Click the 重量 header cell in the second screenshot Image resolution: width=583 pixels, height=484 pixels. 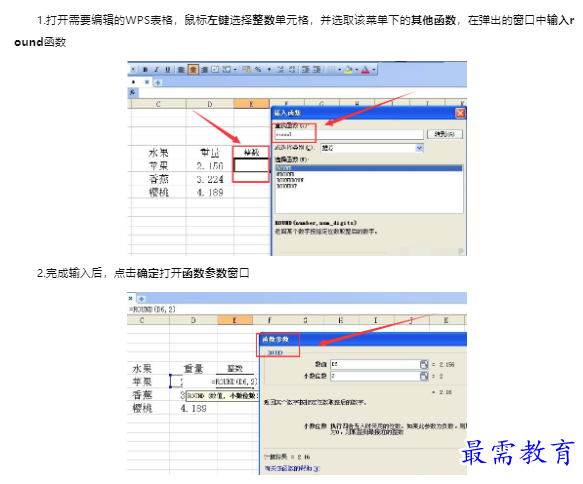click(193, 369)
